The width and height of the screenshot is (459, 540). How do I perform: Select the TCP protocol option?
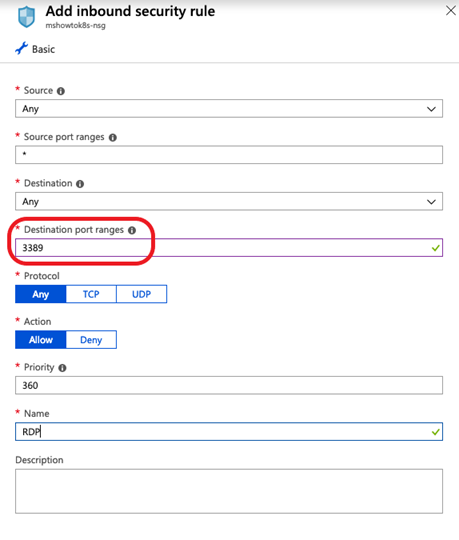pos(91,294)
